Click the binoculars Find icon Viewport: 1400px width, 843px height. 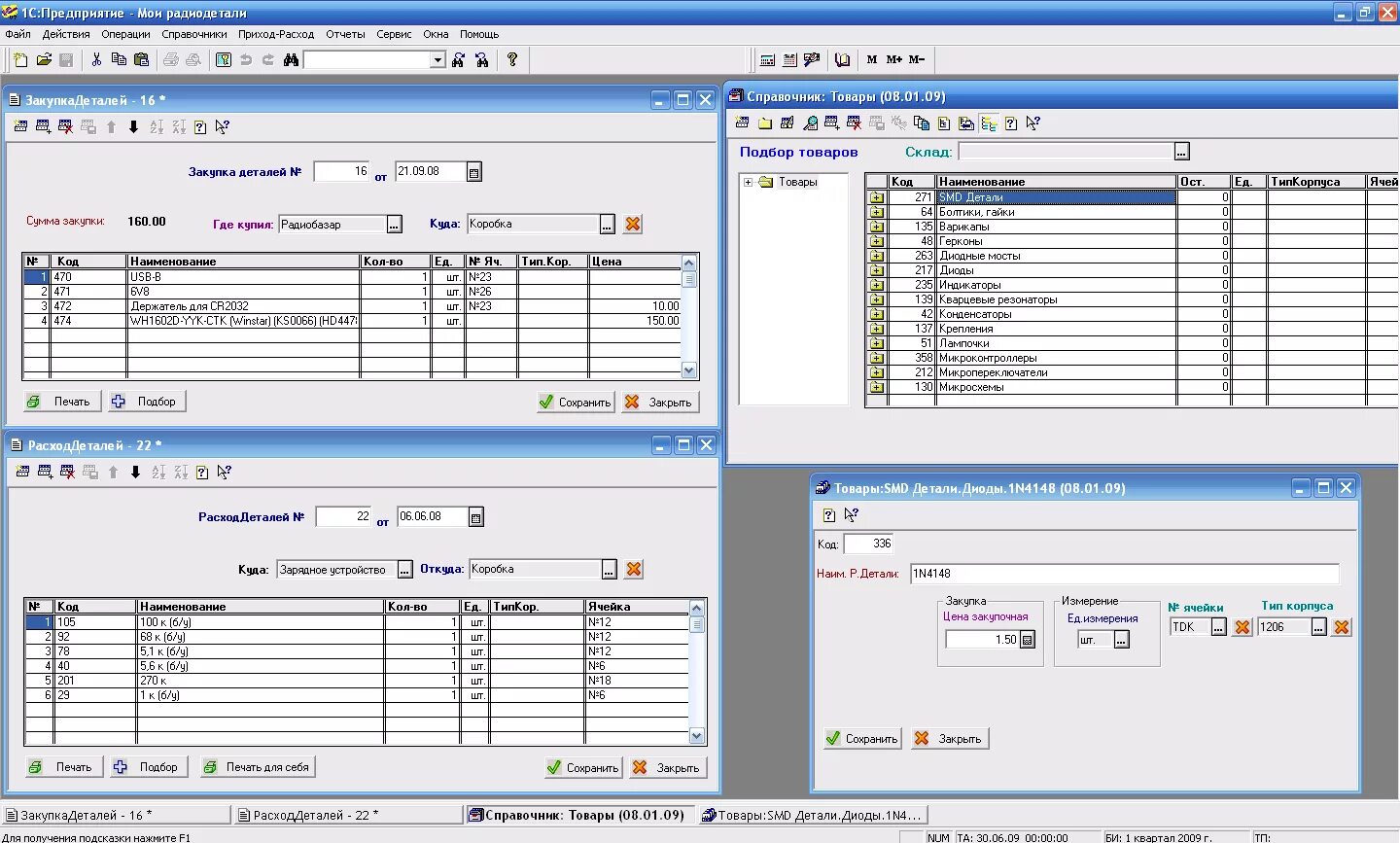click(x=291, y=59)
